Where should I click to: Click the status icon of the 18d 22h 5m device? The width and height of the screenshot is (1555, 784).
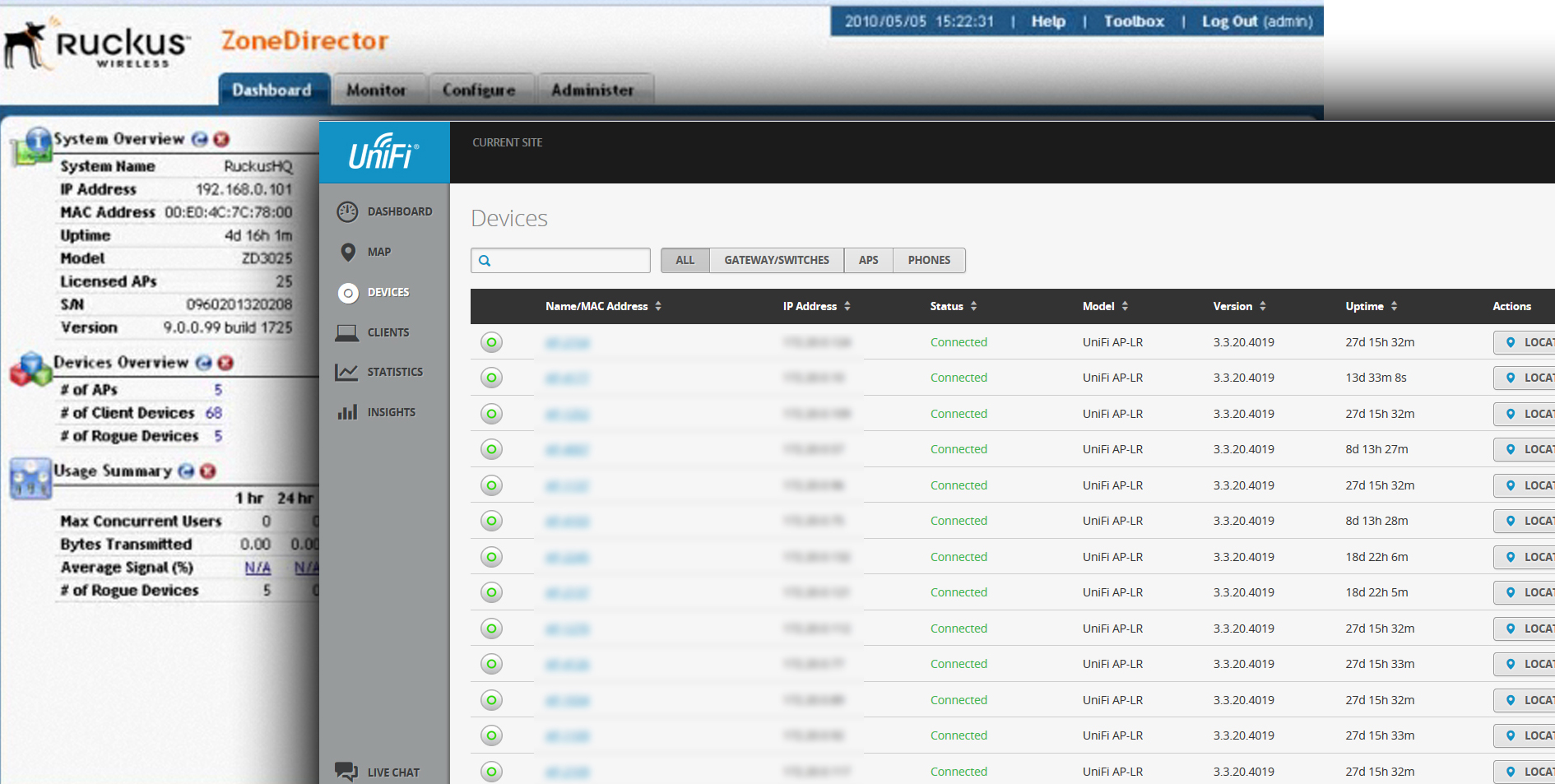tap(492, 592)
